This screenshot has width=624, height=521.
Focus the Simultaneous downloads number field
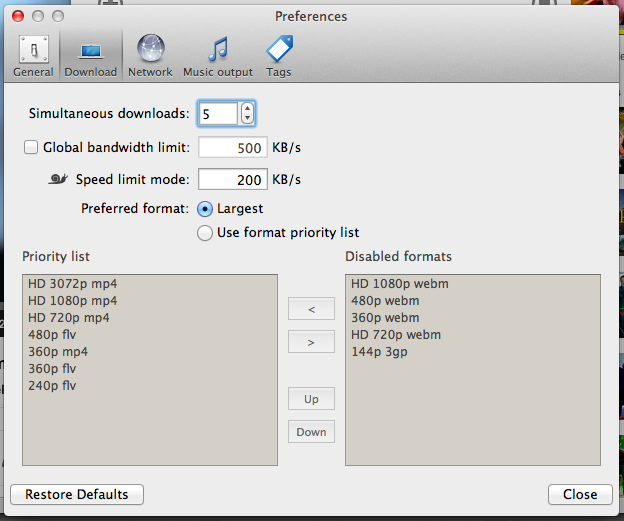218,114
